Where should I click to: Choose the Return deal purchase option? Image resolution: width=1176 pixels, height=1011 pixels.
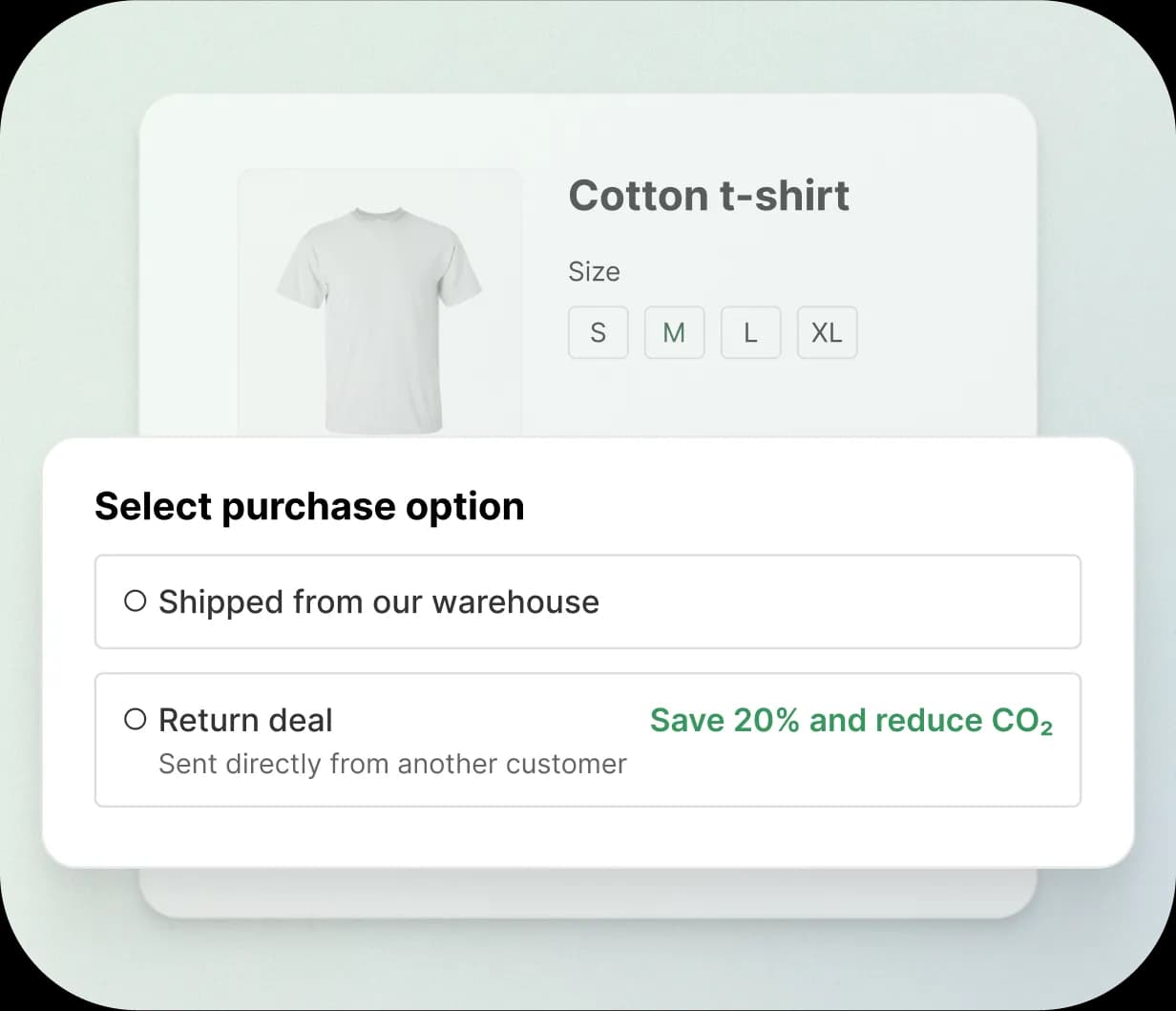click(x=246, y=720)
